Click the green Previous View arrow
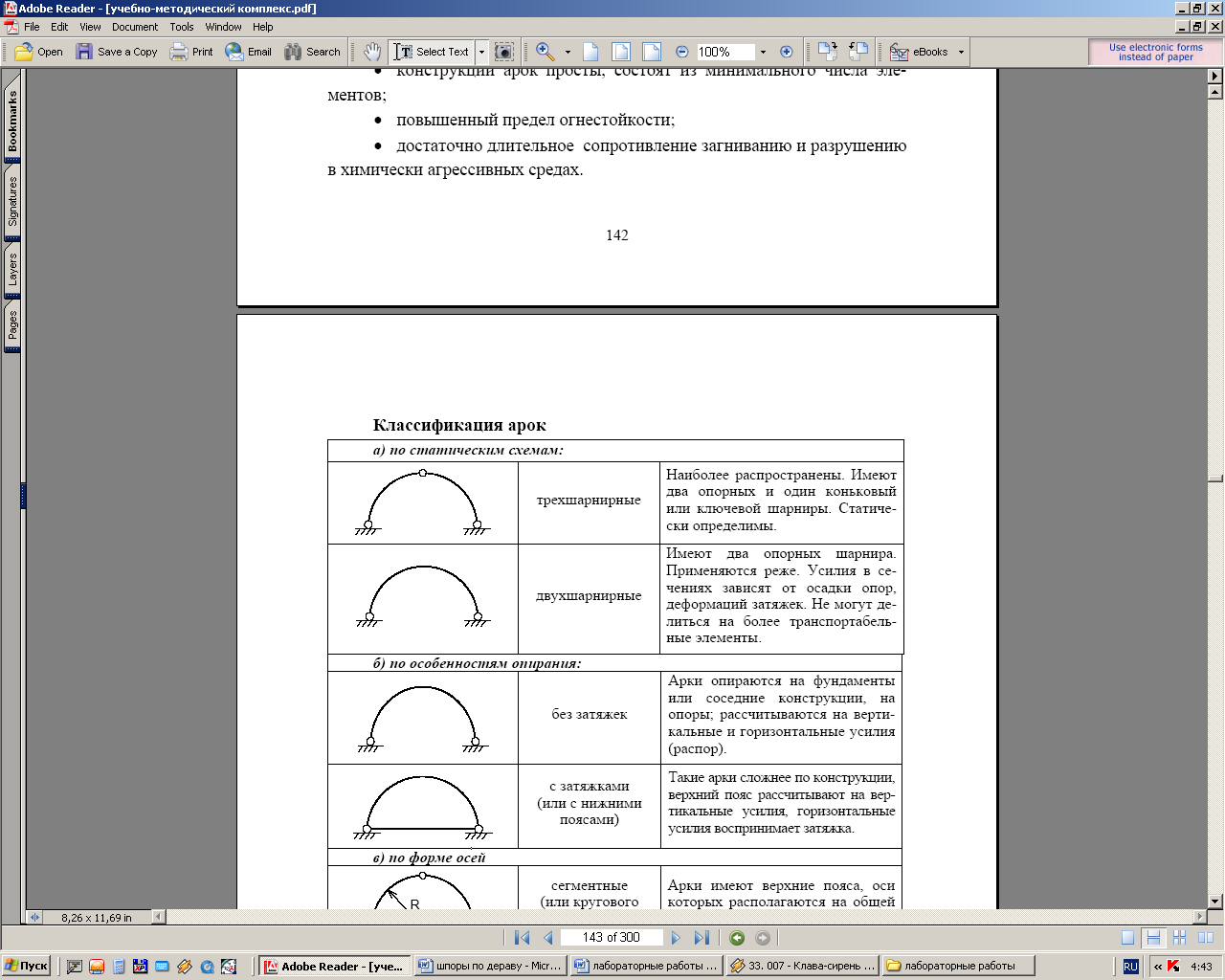Screen dimensions: 1225x980 [x=737, y=938]
